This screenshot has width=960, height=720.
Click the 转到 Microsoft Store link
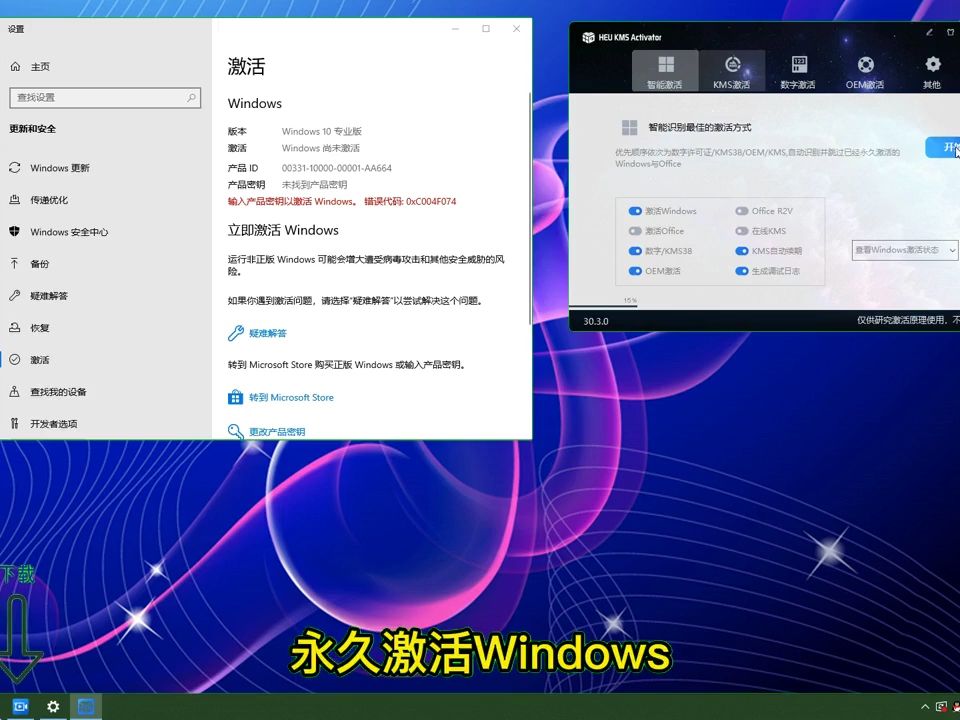point(291,397)
